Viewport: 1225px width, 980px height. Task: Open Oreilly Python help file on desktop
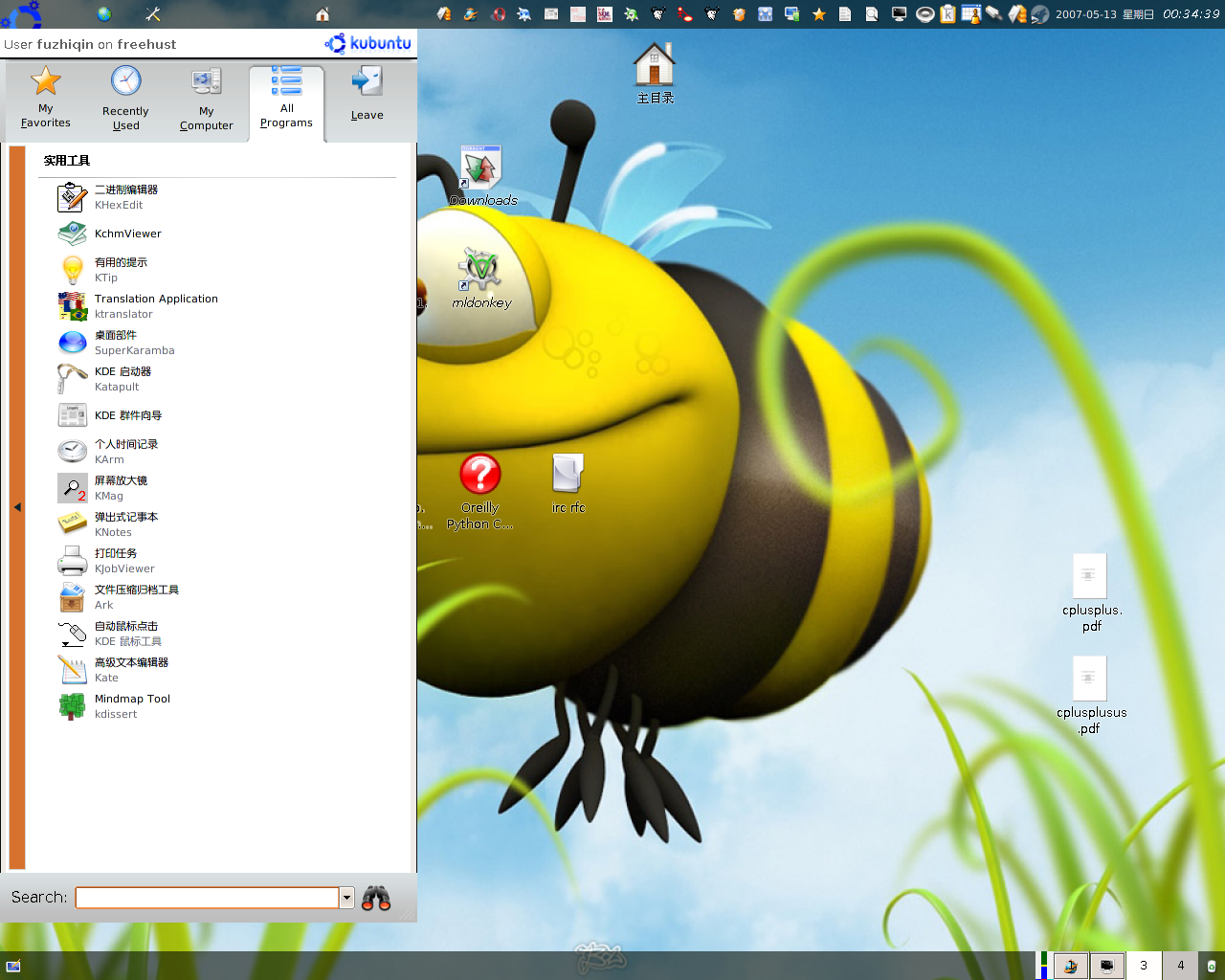[x=479, y=492]
